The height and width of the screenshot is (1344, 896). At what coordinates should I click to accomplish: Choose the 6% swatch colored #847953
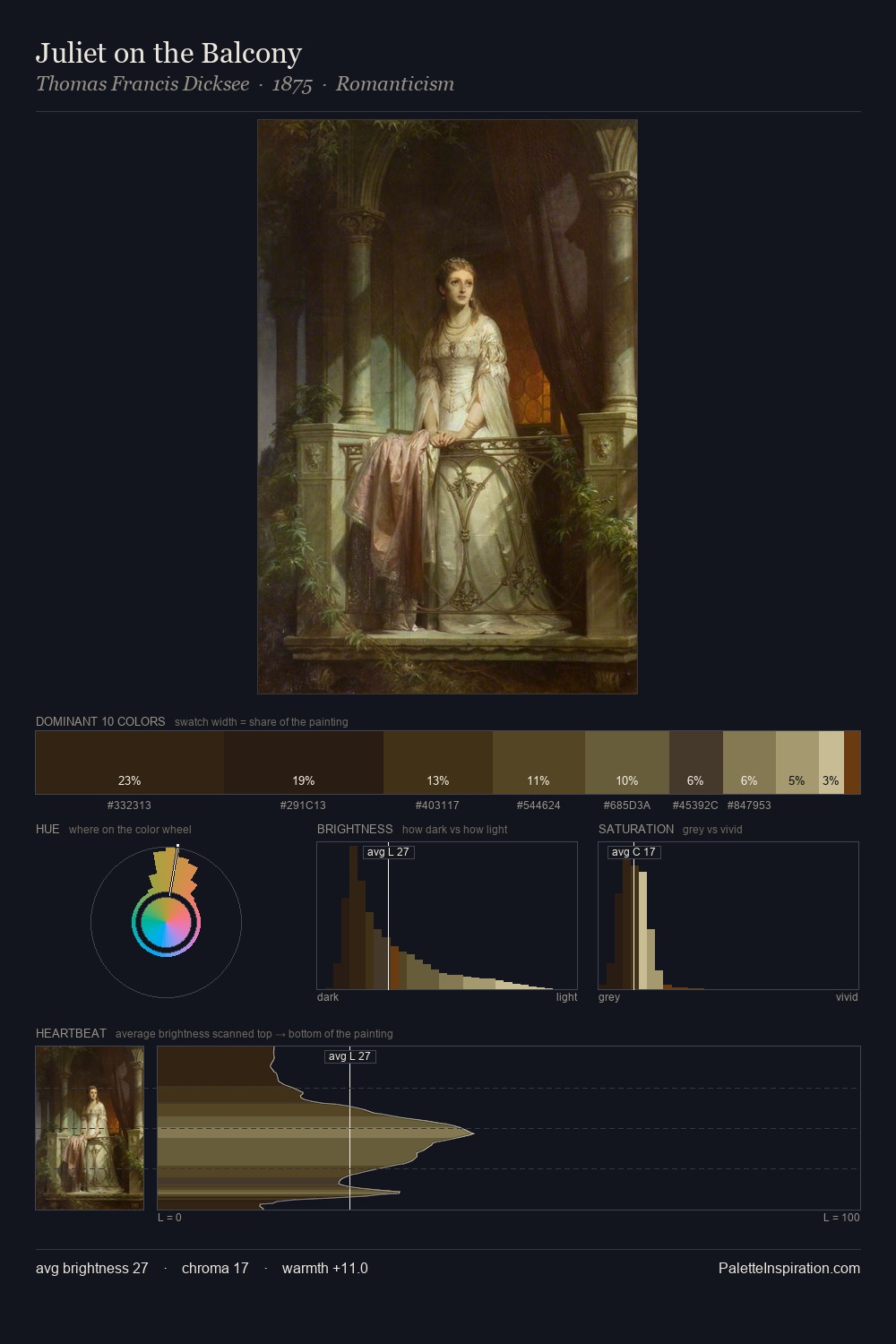click(749, 762)
